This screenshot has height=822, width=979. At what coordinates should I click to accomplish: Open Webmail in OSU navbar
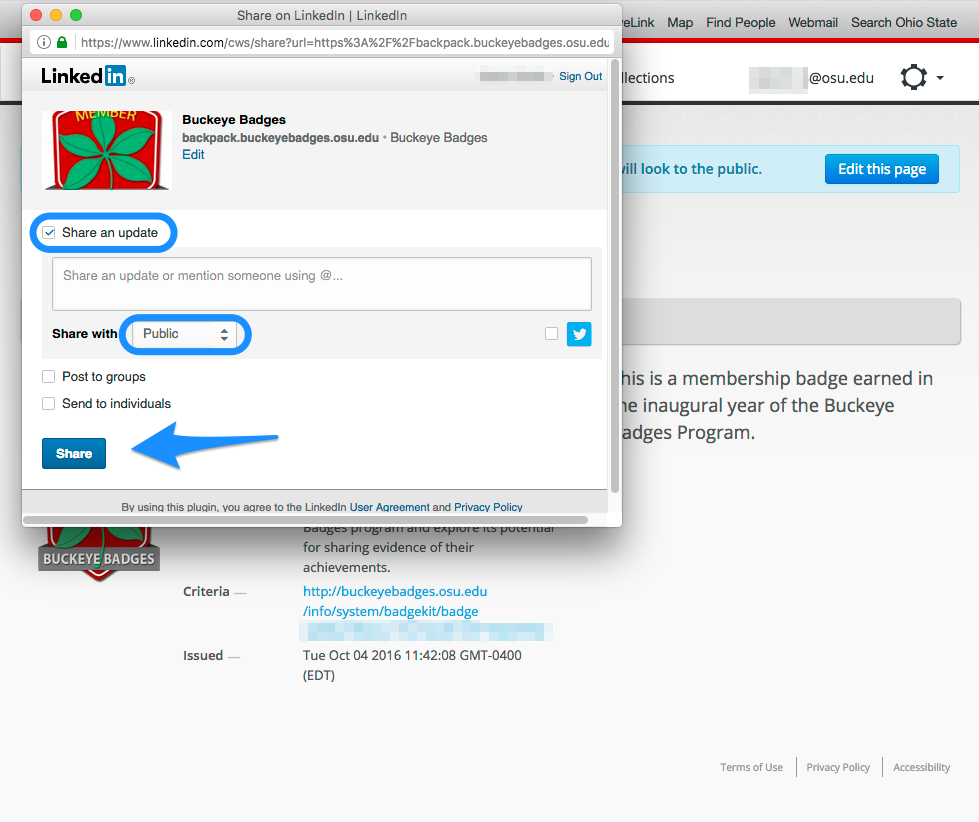point(813,22)
